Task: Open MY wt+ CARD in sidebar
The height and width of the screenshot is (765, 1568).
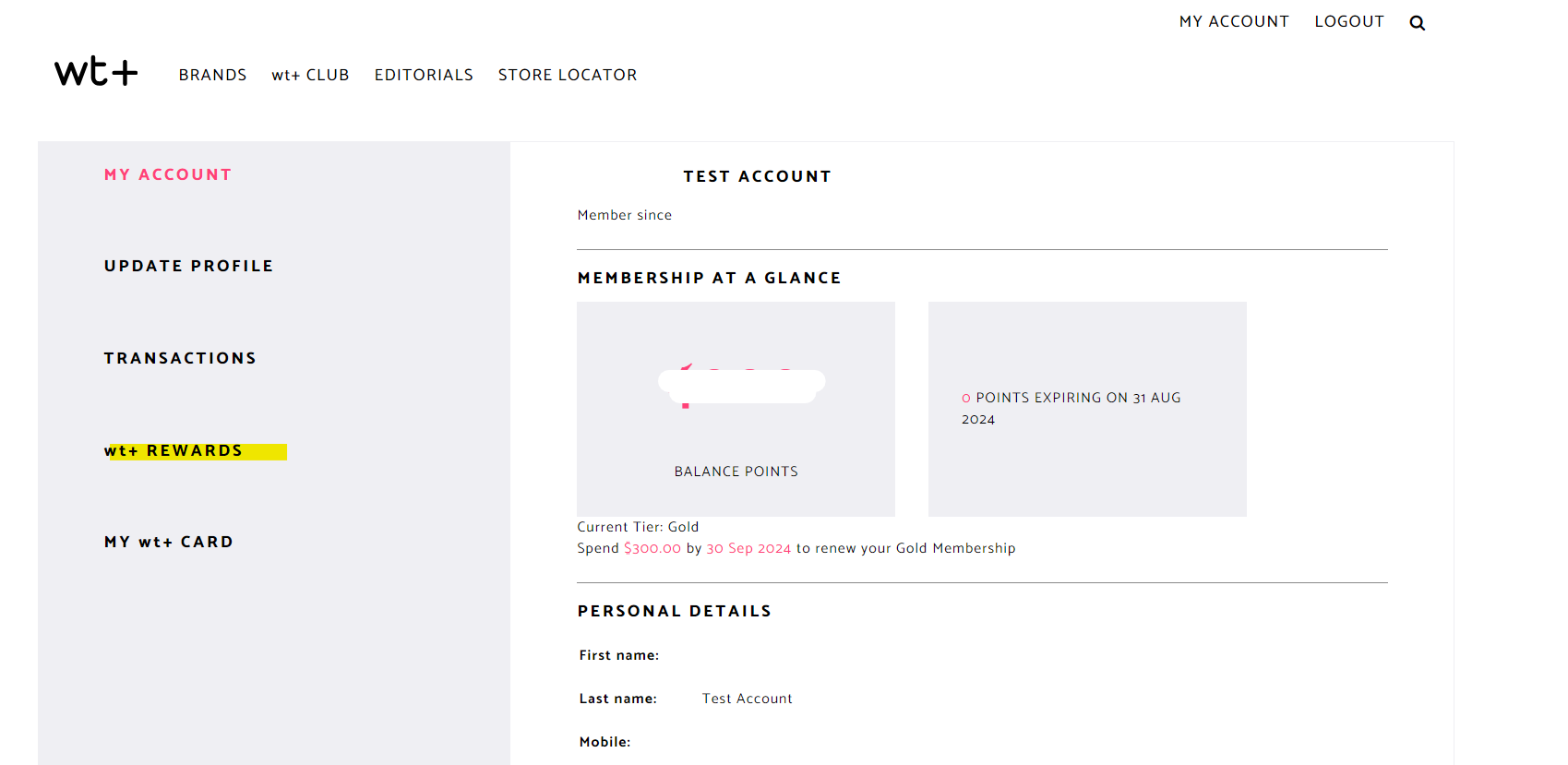Action: (169, 542)
